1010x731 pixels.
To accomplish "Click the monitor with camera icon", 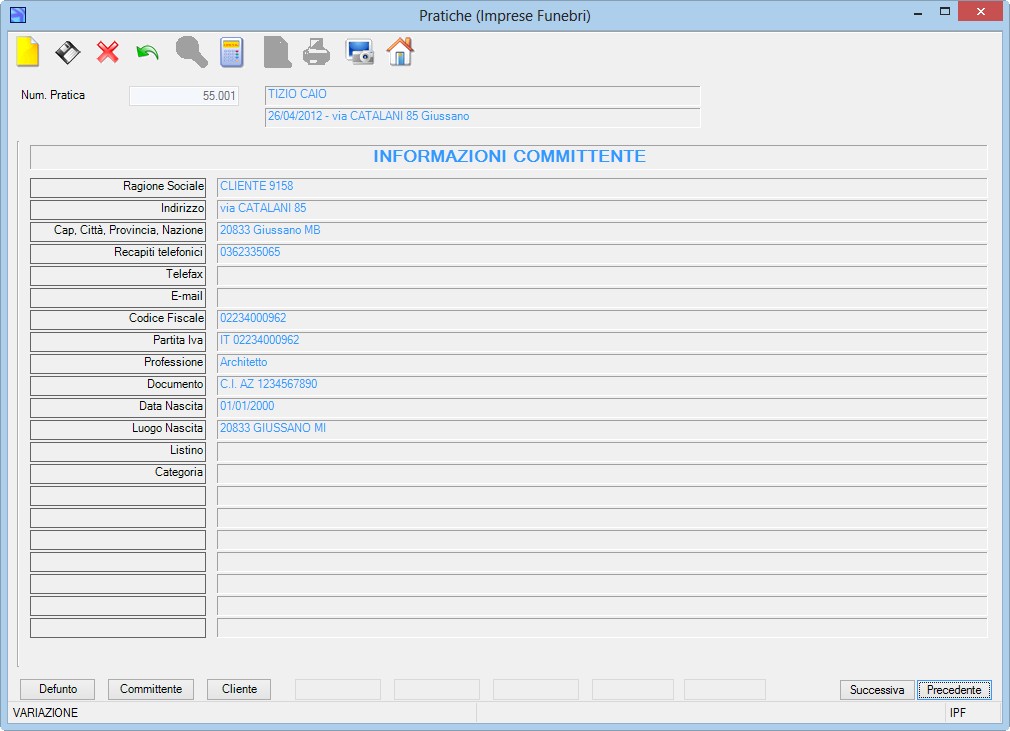I will [x=359, y=52].
